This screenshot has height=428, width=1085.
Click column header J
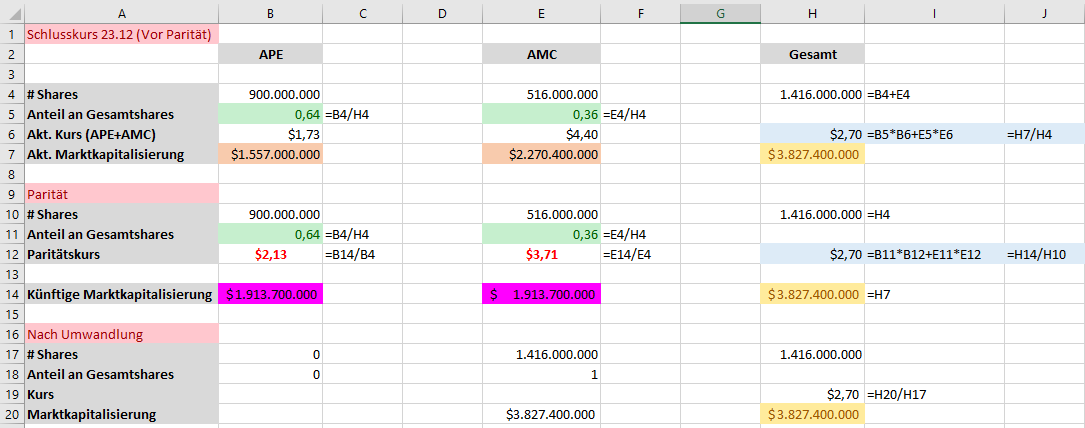(x=1044, y=11)
